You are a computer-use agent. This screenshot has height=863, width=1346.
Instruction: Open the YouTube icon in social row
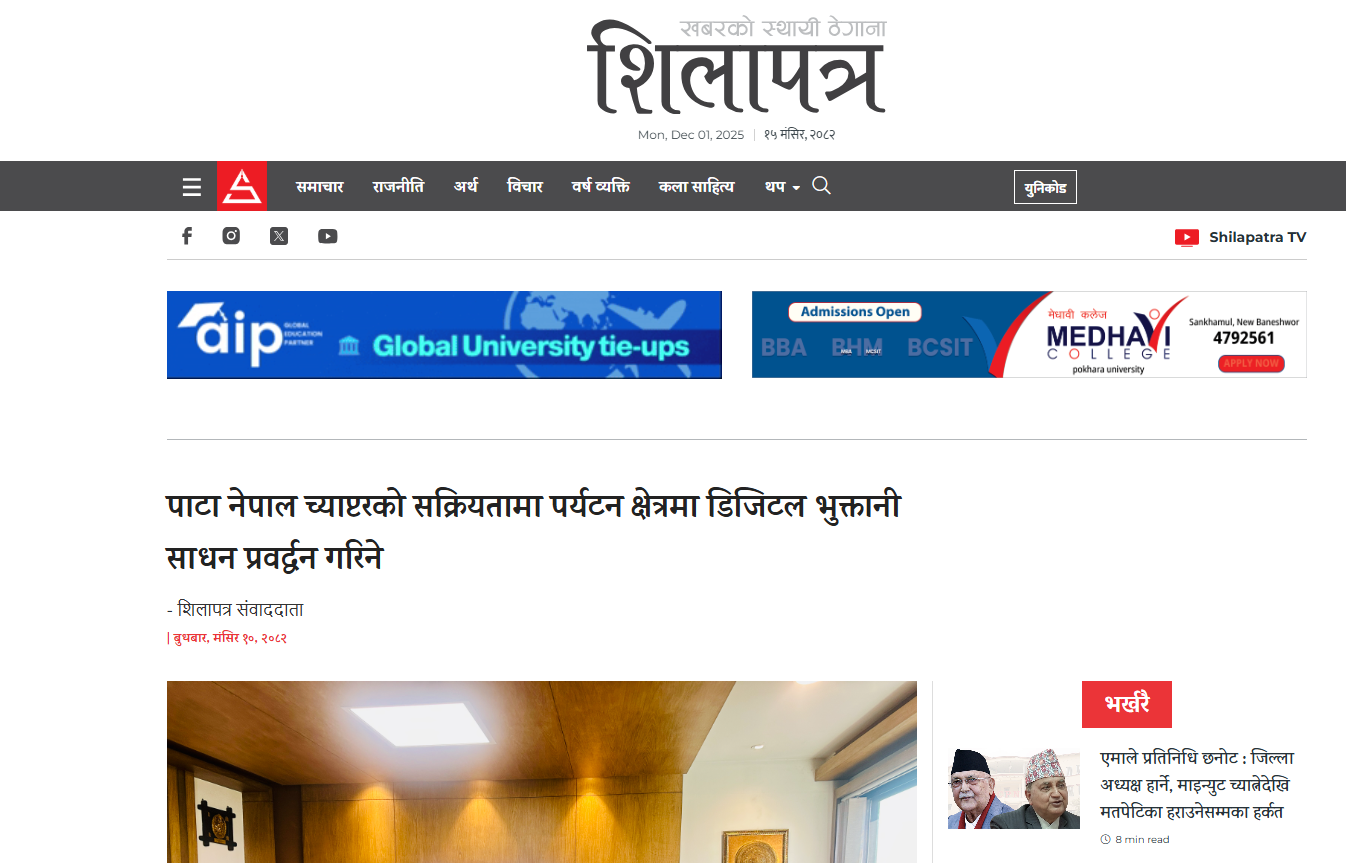point(328,236)
